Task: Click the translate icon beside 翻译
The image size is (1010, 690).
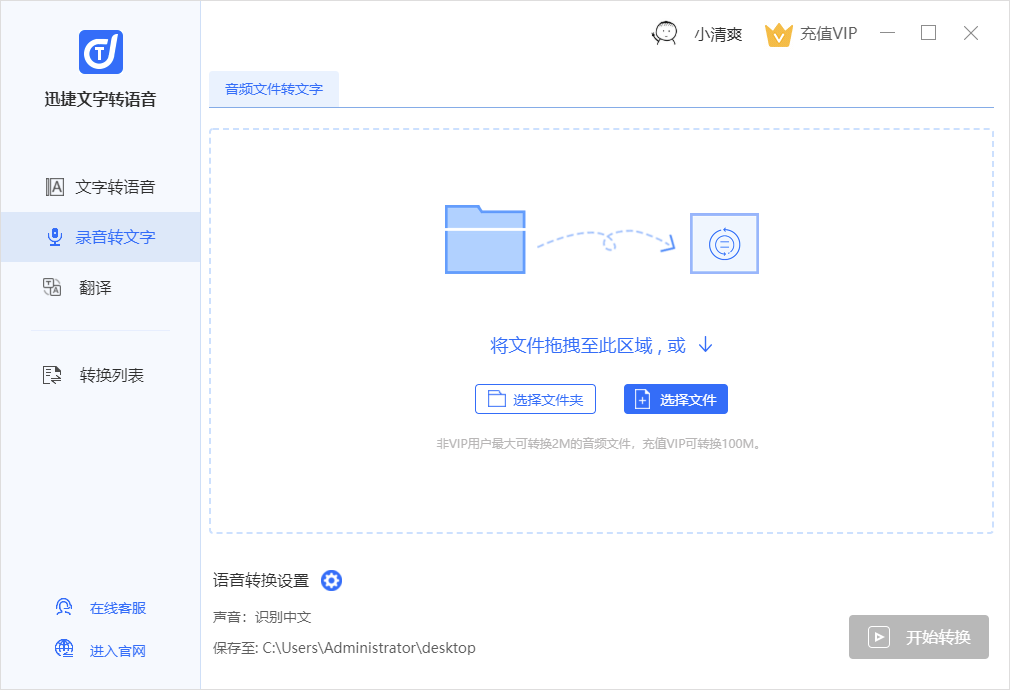Action: (x=52, y=287)
